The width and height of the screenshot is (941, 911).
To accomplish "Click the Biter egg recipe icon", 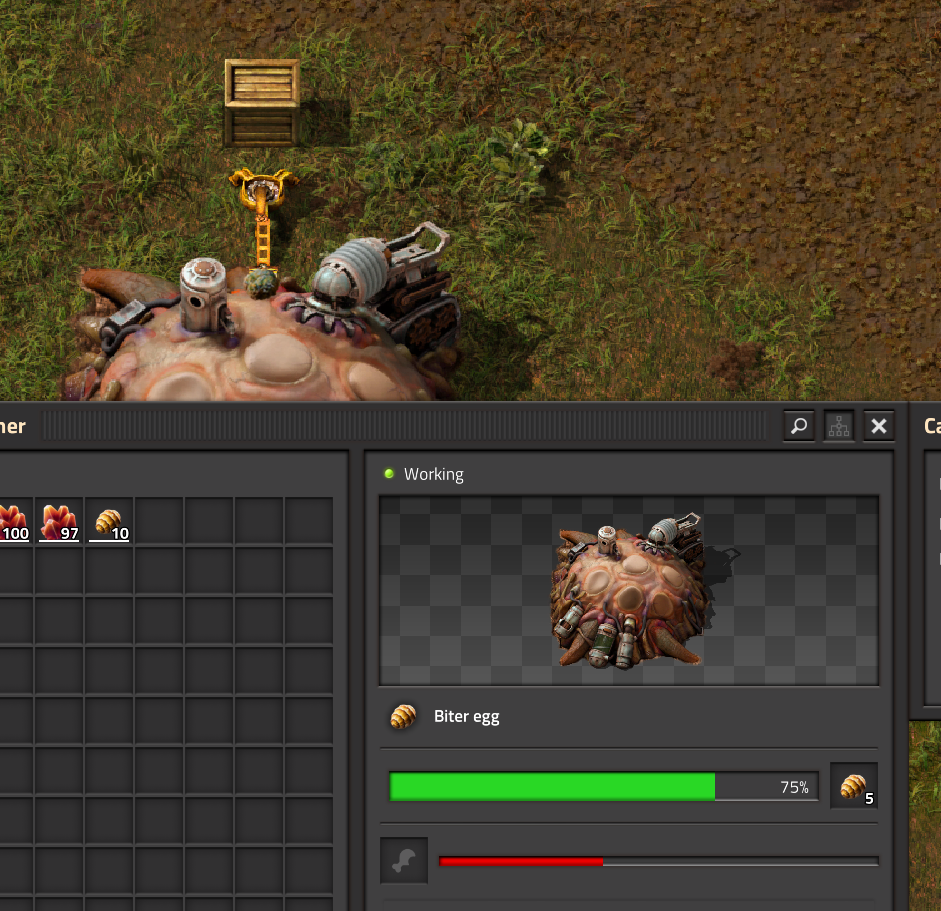I will (403, 716).
